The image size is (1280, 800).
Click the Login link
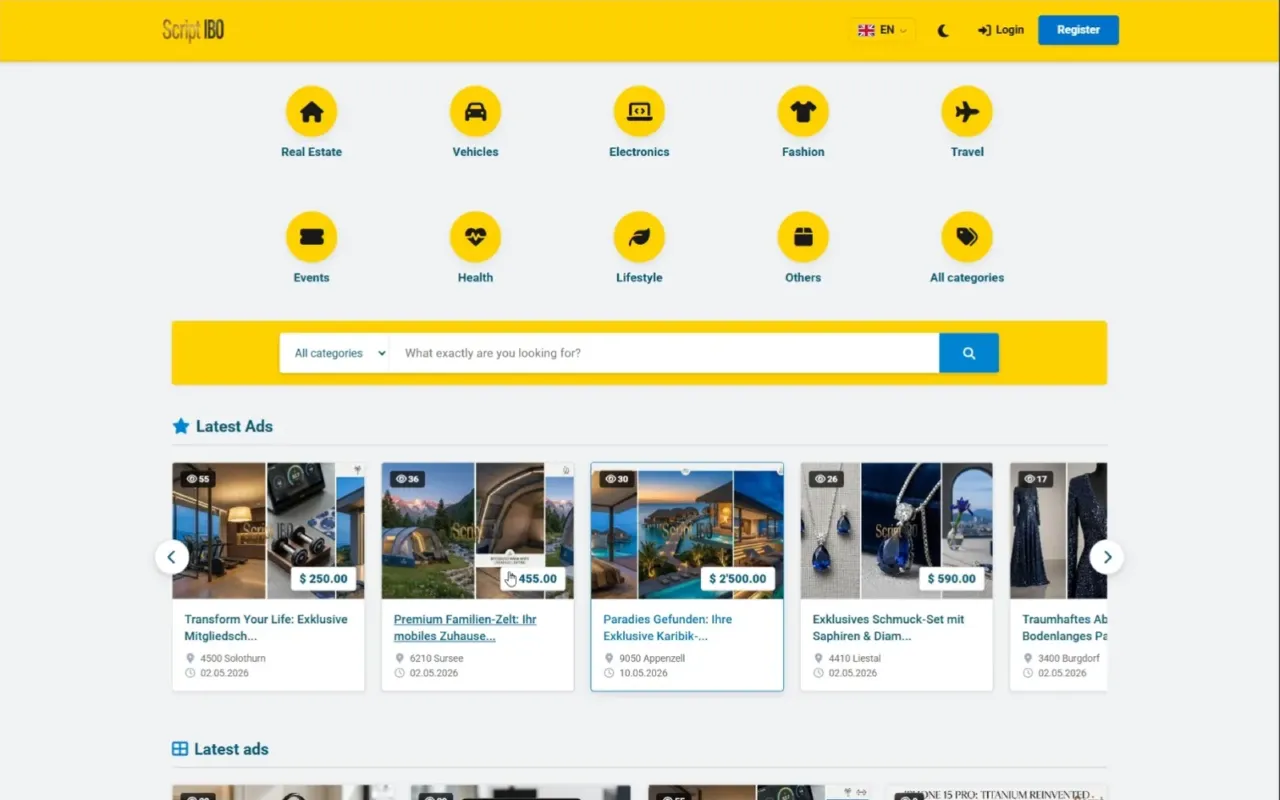pos(1001,30)
